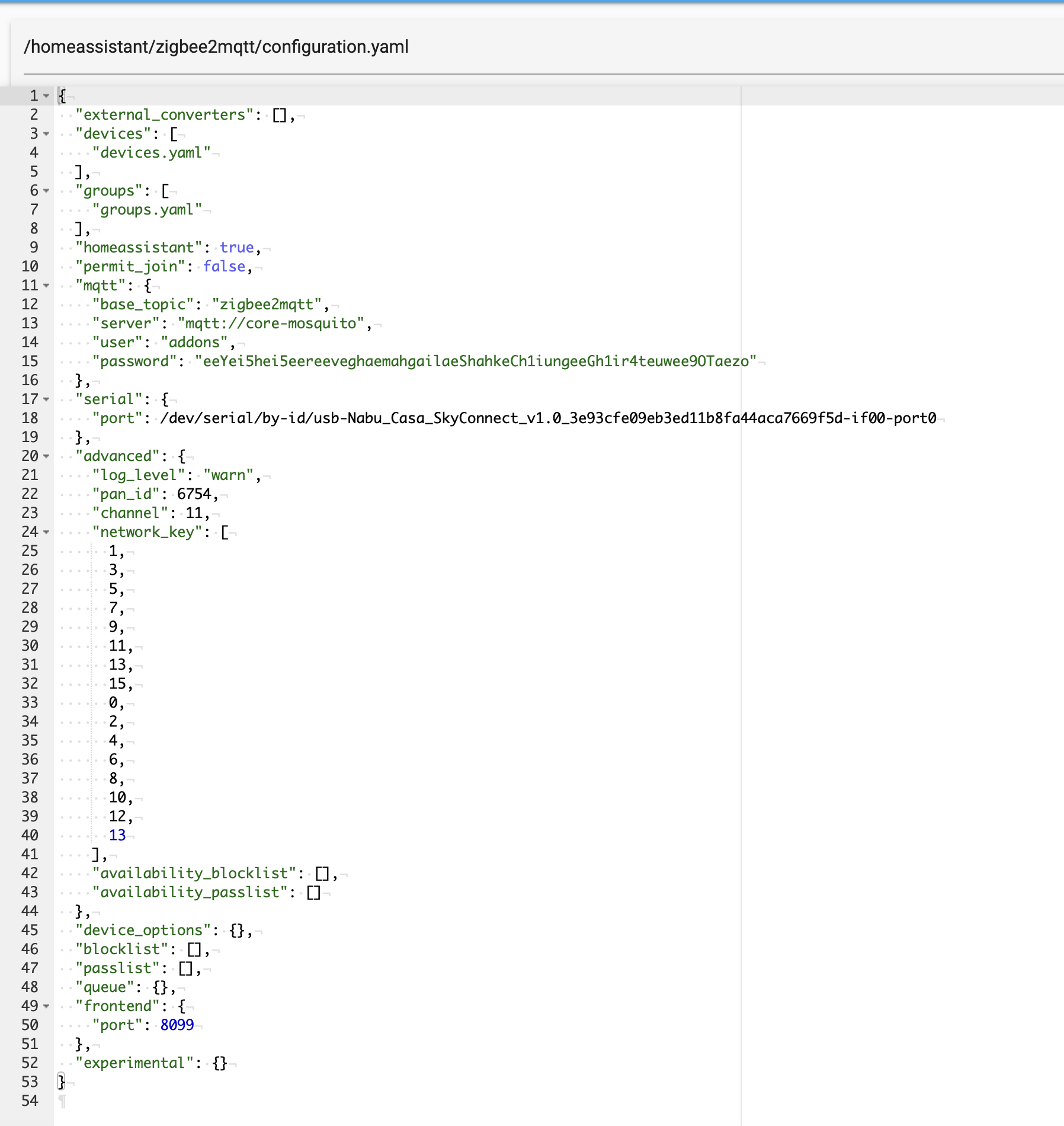Collapse the "advanced" block fold arrow
The image size is (1064, 1126).
coord(46,456)
